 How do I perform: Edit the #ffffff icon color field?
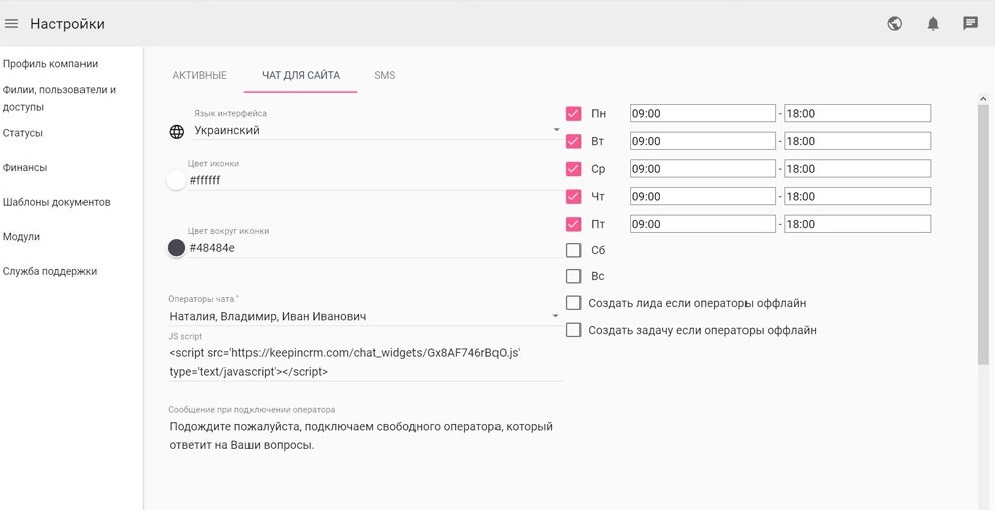[374, 180]
